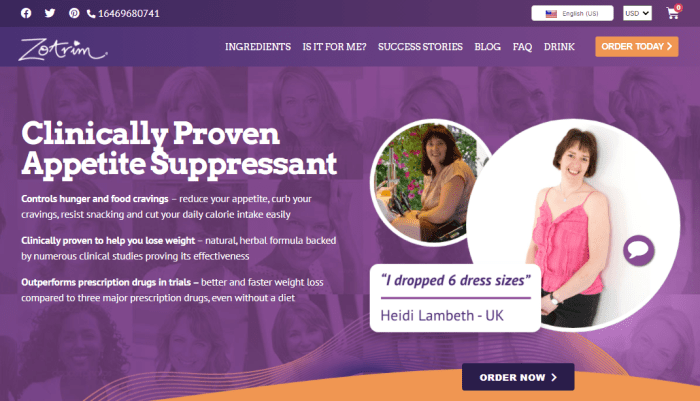This screenshot has height=401, width=700.
Task: Open the Pinterest icon
Action: pos(74,13)
